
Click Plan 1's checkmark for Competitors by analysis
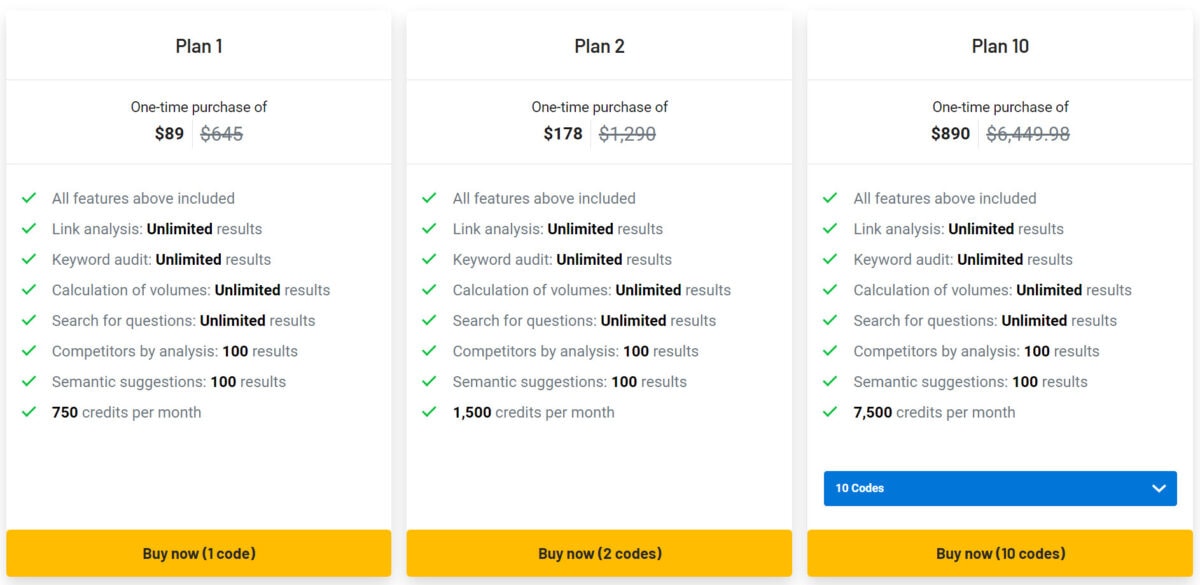coord(31,351)
